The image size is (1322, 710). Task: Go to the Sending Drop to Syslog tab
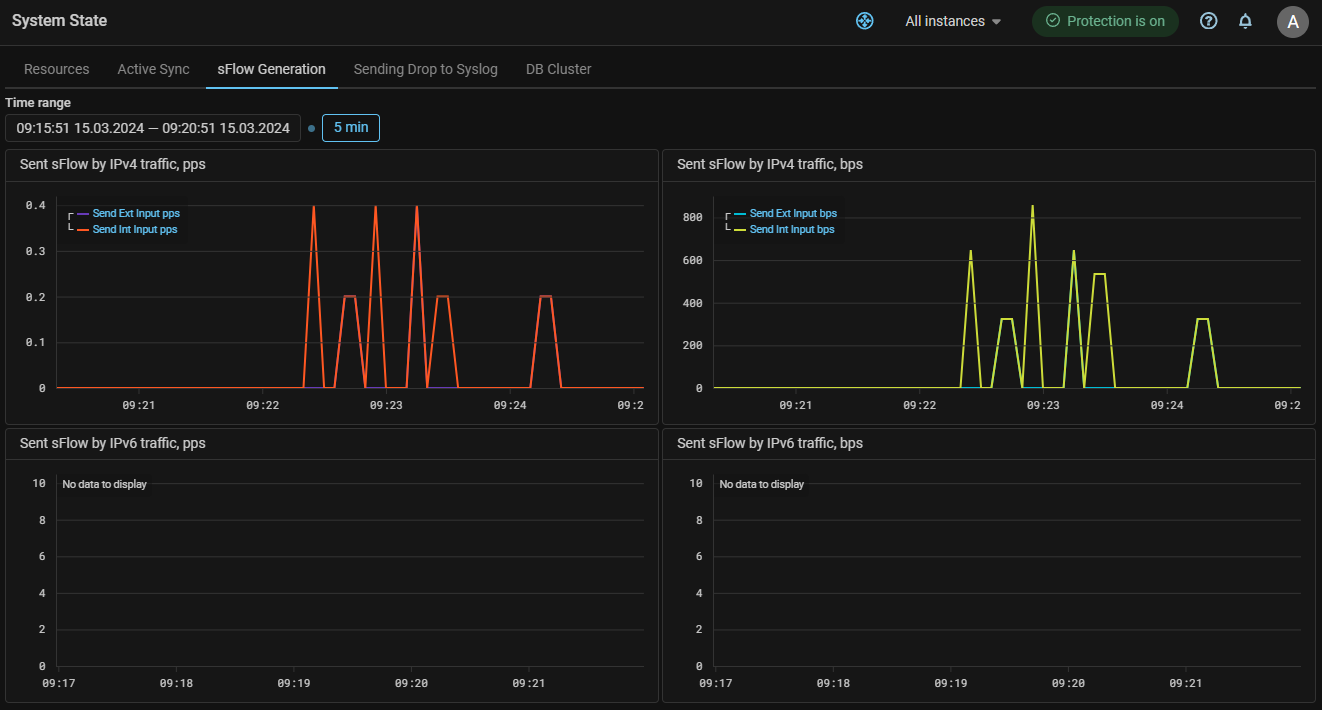pos(425,69)
